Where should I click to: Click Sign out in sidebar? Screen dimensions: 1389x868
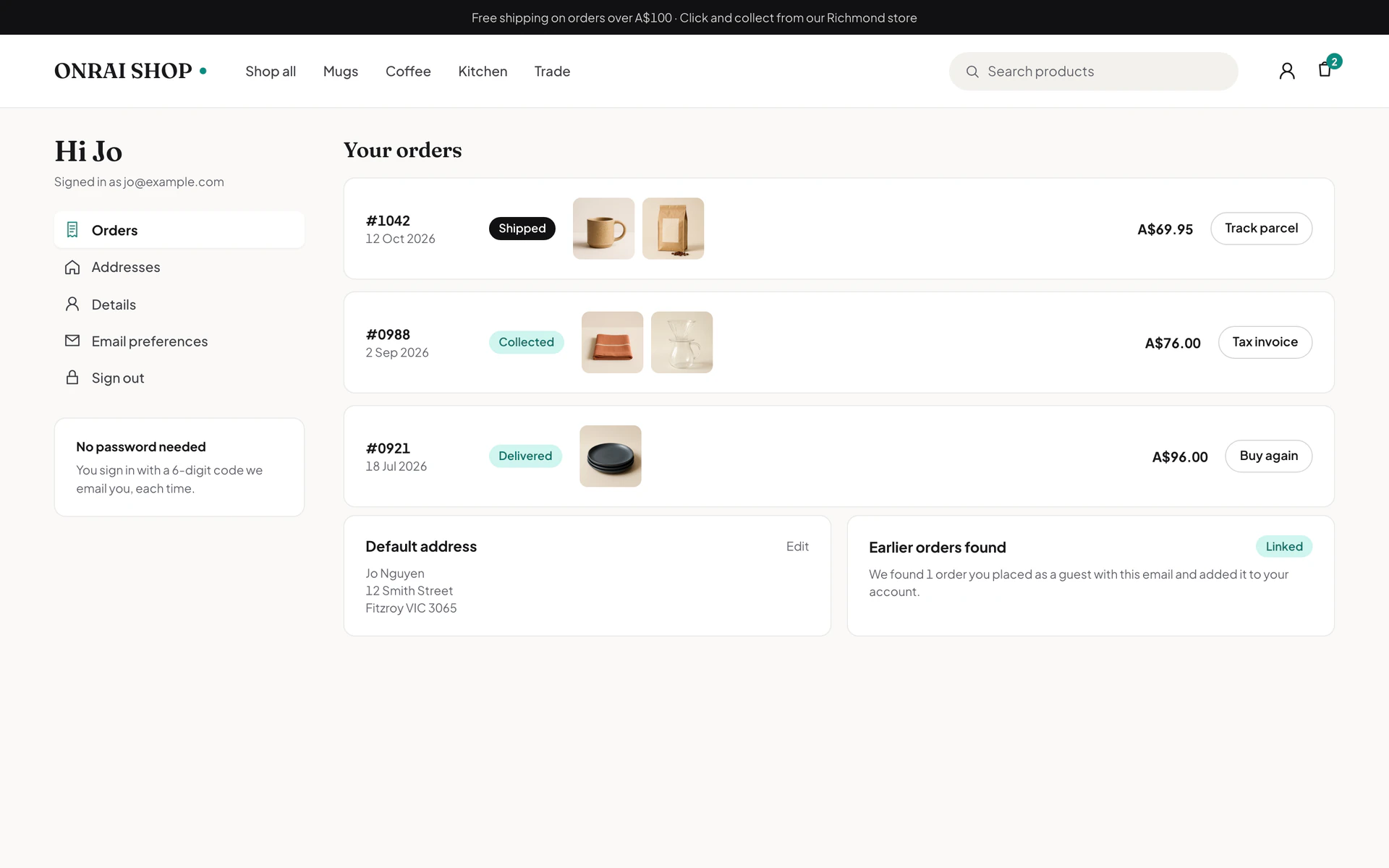(179, 378)
